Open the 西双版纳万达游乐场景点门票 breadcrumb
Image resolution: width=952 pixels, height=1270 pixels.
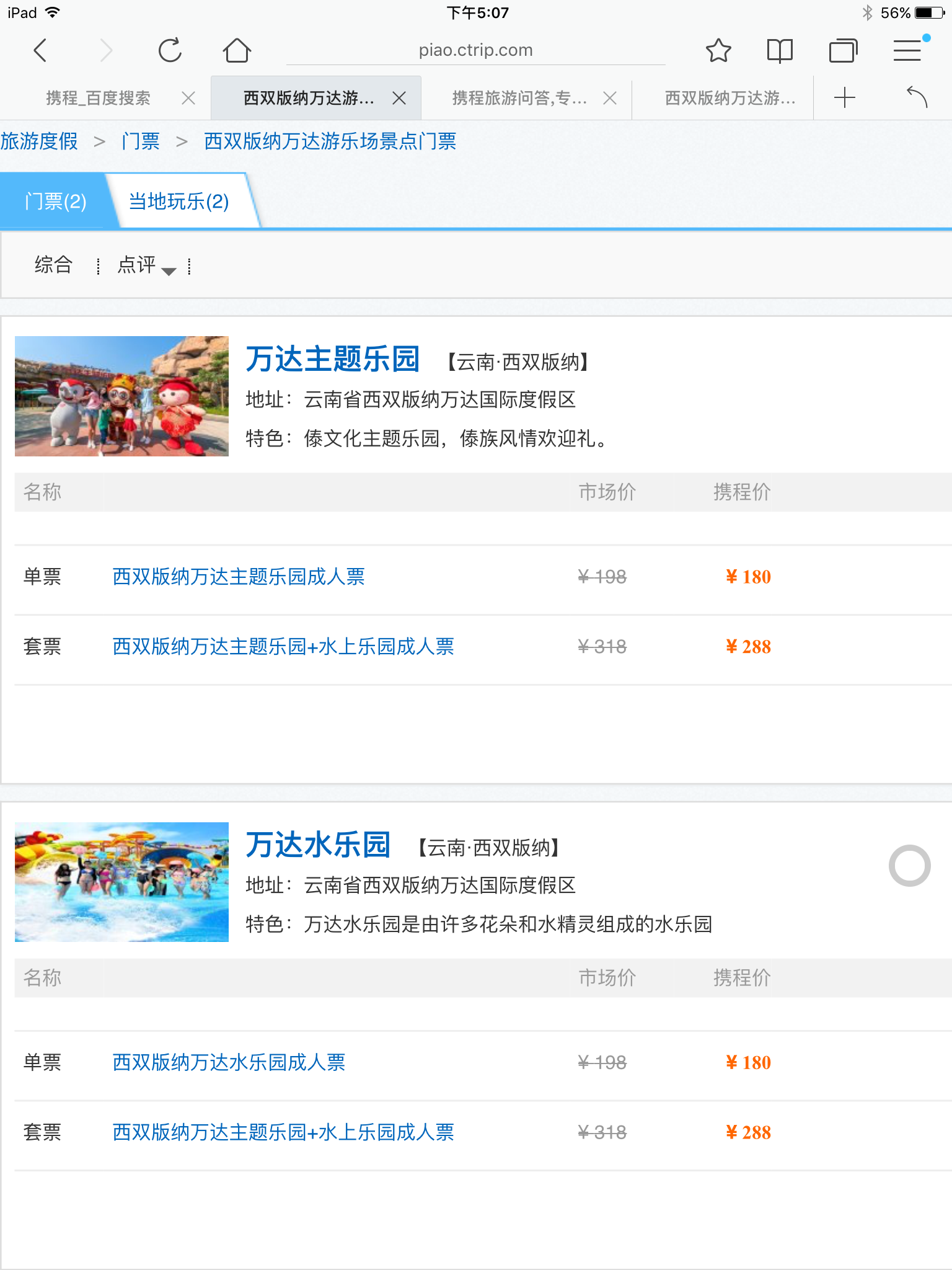coord(330,141)
